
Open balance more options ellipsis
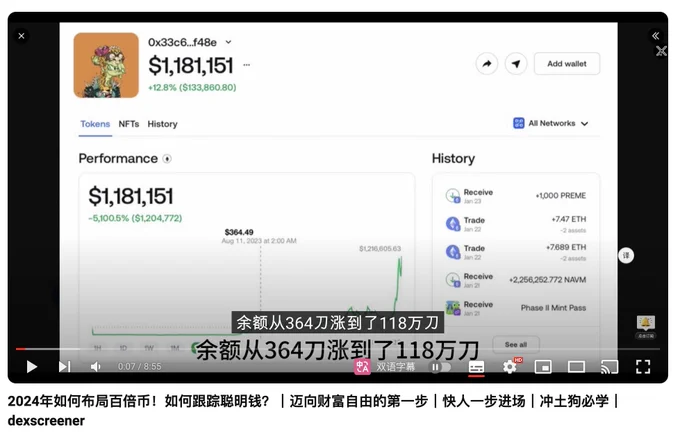[246, 65]
